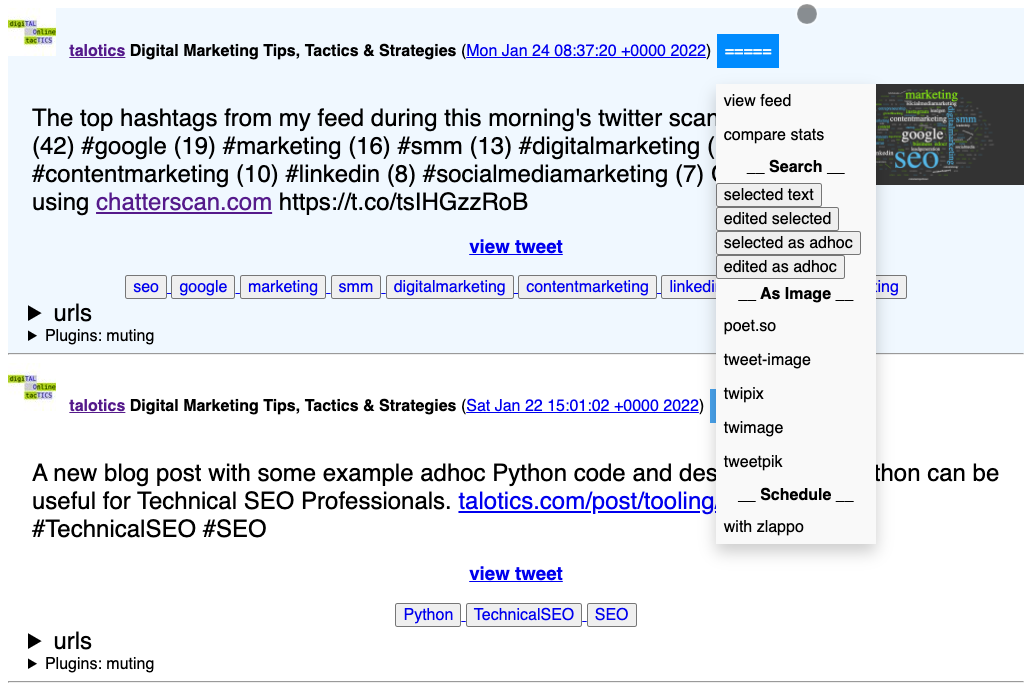
Task: Select 'with zlappo' schedule option
Action: pos(763,527)
